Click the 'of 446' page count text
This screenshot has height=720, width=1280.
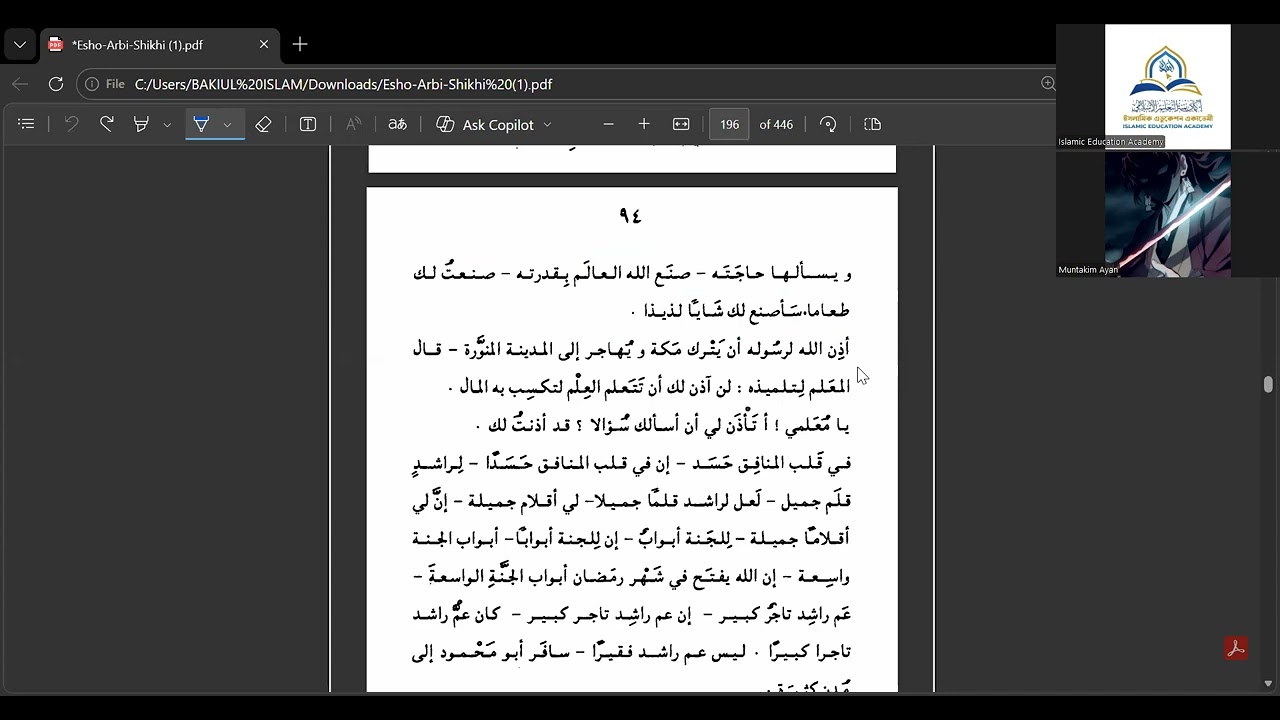pyautogui.click(x=776, y=124)
